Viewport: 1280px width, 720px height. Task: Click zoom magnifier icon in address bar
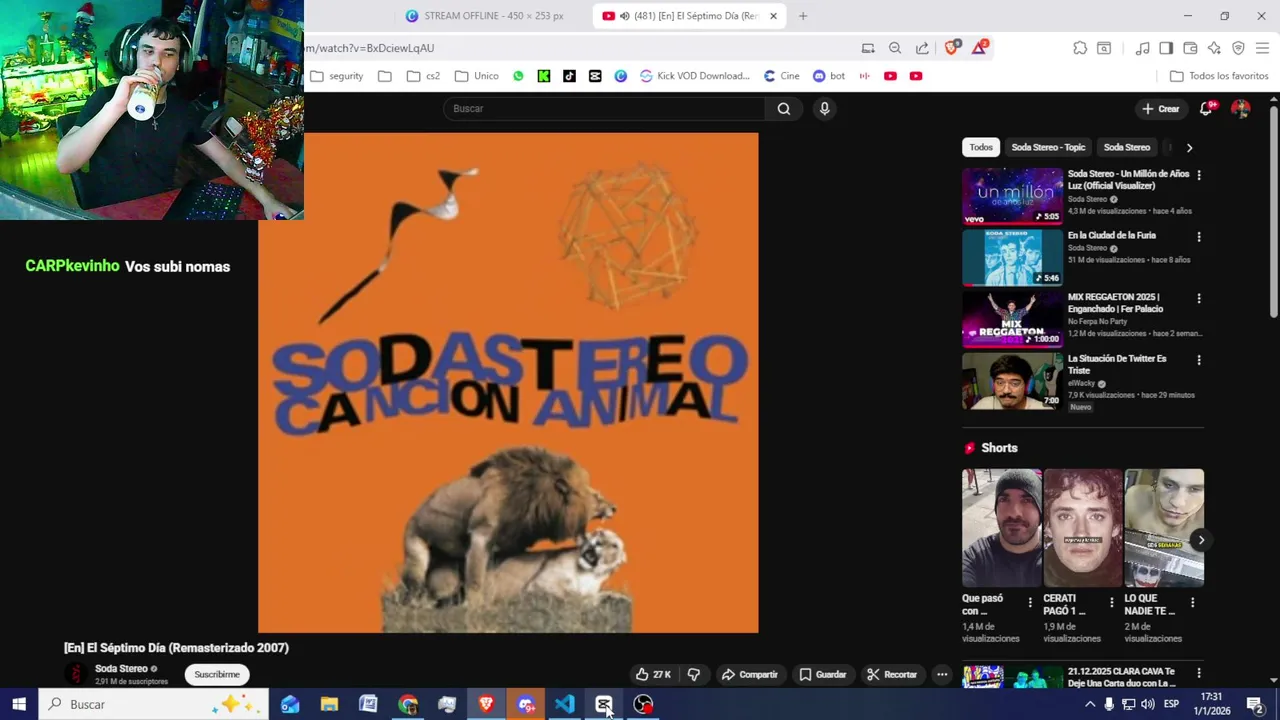coord(895,48)
